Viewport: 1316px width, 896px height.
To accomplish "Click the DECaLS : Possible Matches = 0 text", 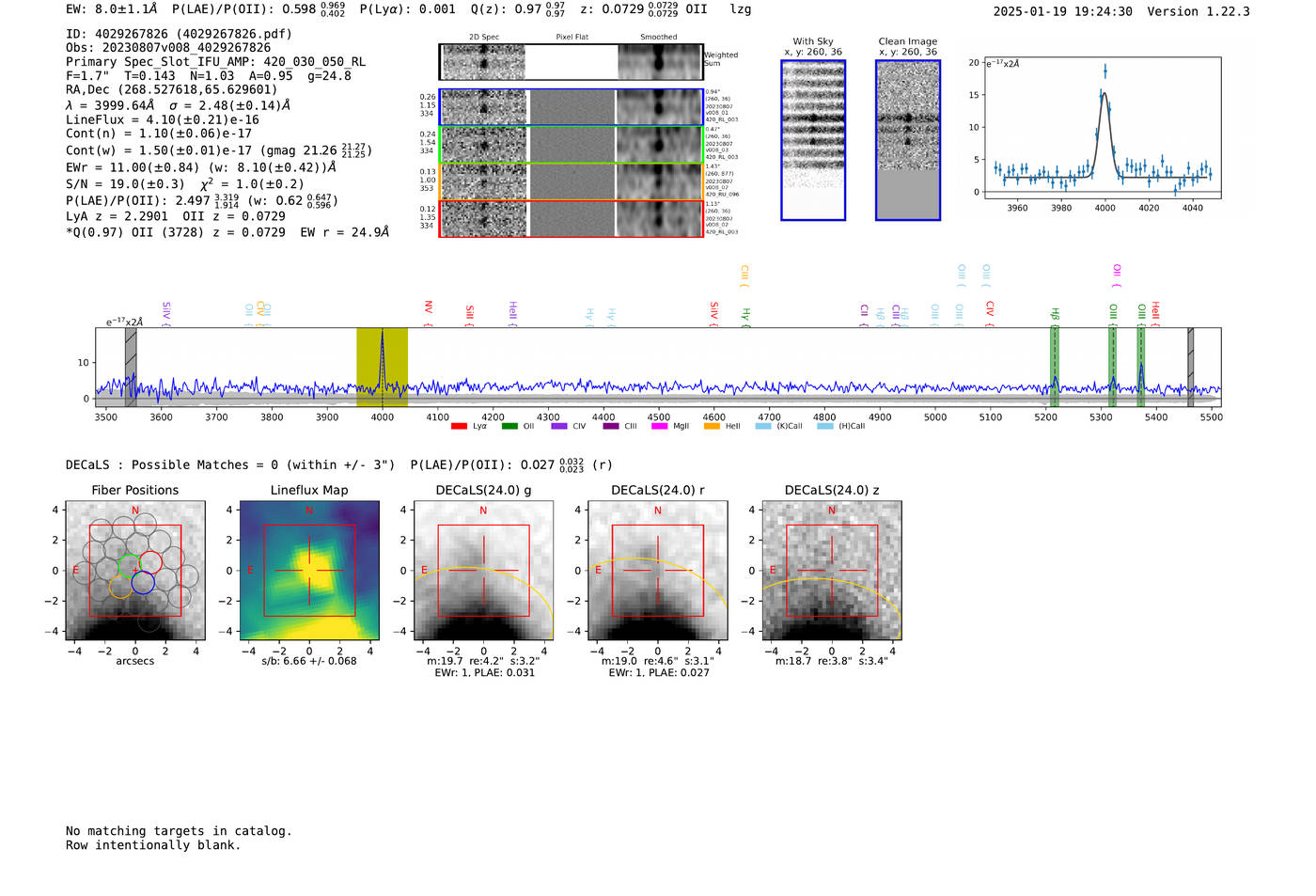I will pos(230,464).
